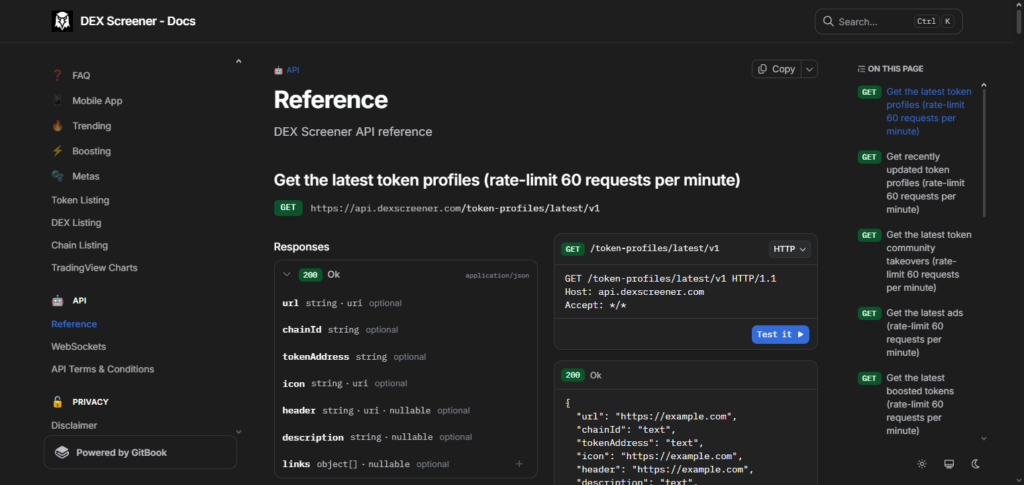The image size is (1024, 485).
Task: Click On This Page scroll-up chevron
Action: pos(984,84)
